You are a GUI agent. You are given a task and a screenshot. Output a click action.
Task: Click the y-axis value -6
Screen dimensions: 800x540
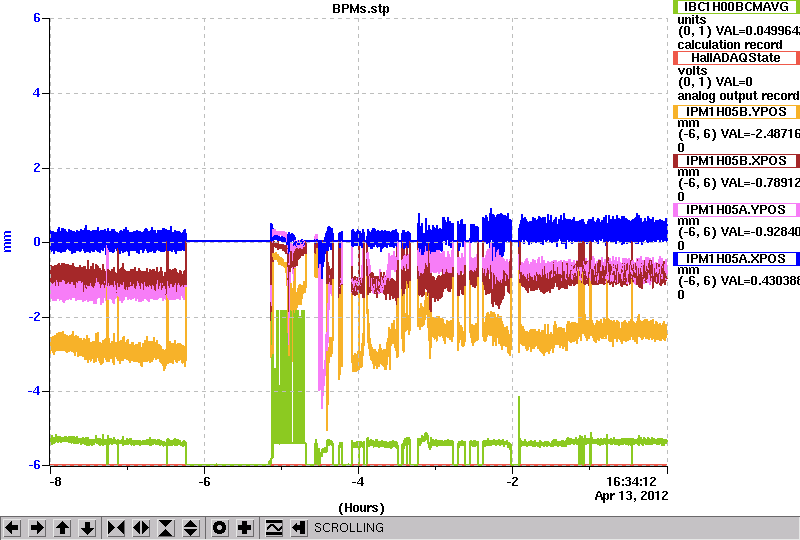[x=34, y=465]
